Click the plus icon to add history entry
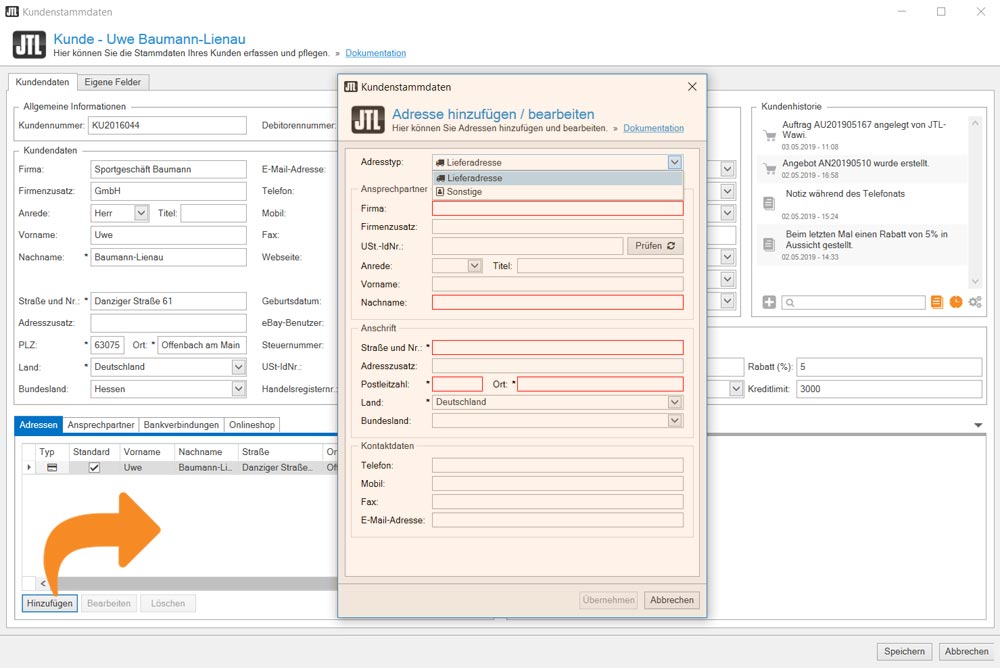This screenshot has height=668, width=1000. 769,302
